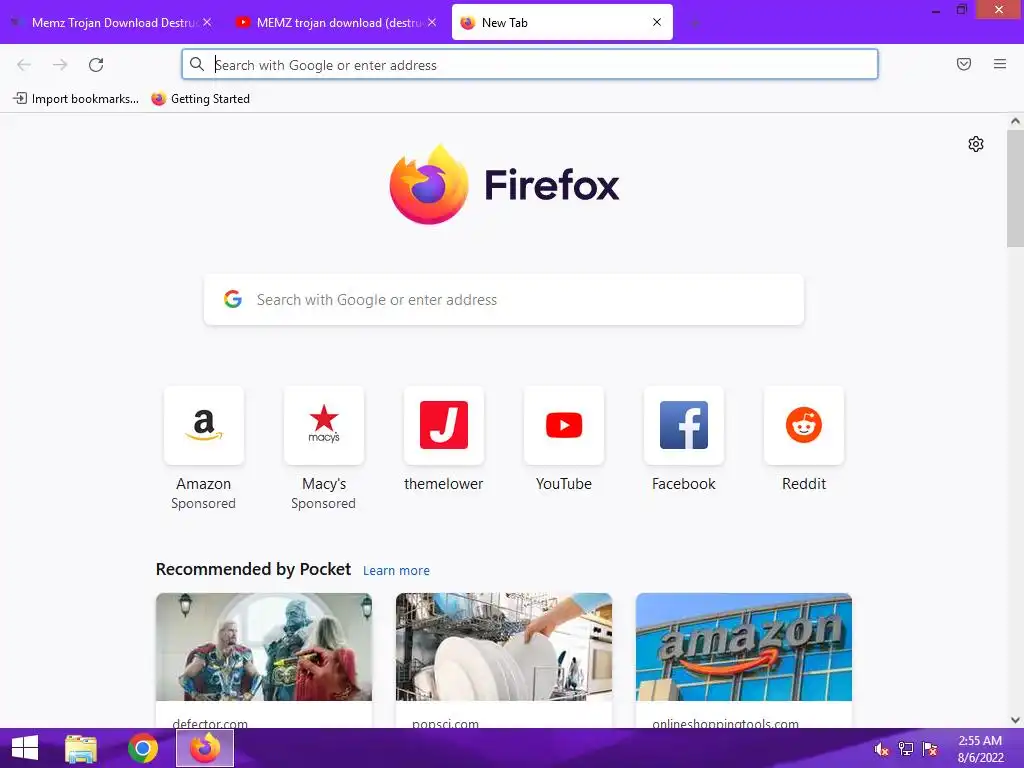Open the Getting Started bookmark
Screen dimensions: 1024x768
click(x=200, y=99)
